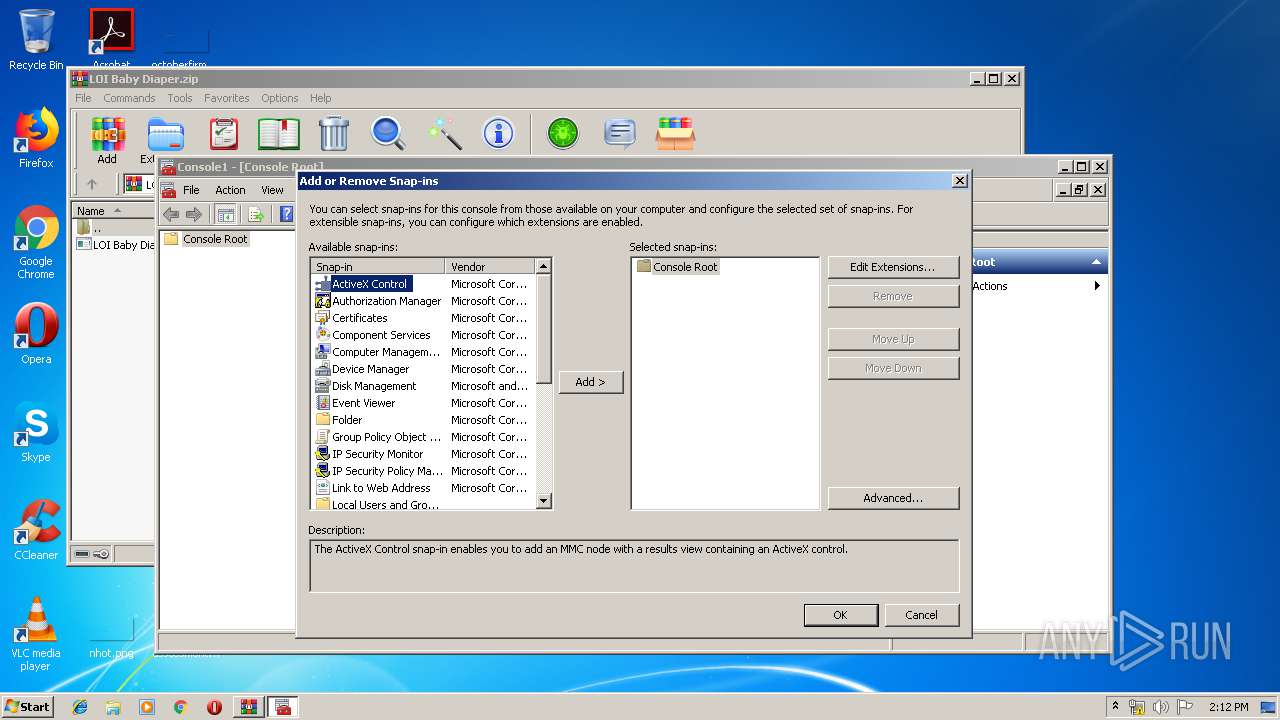Open VLC media player desktop shortcut
The width and height of the screenshot is (1280, 720).
click(x=36, y=635)
